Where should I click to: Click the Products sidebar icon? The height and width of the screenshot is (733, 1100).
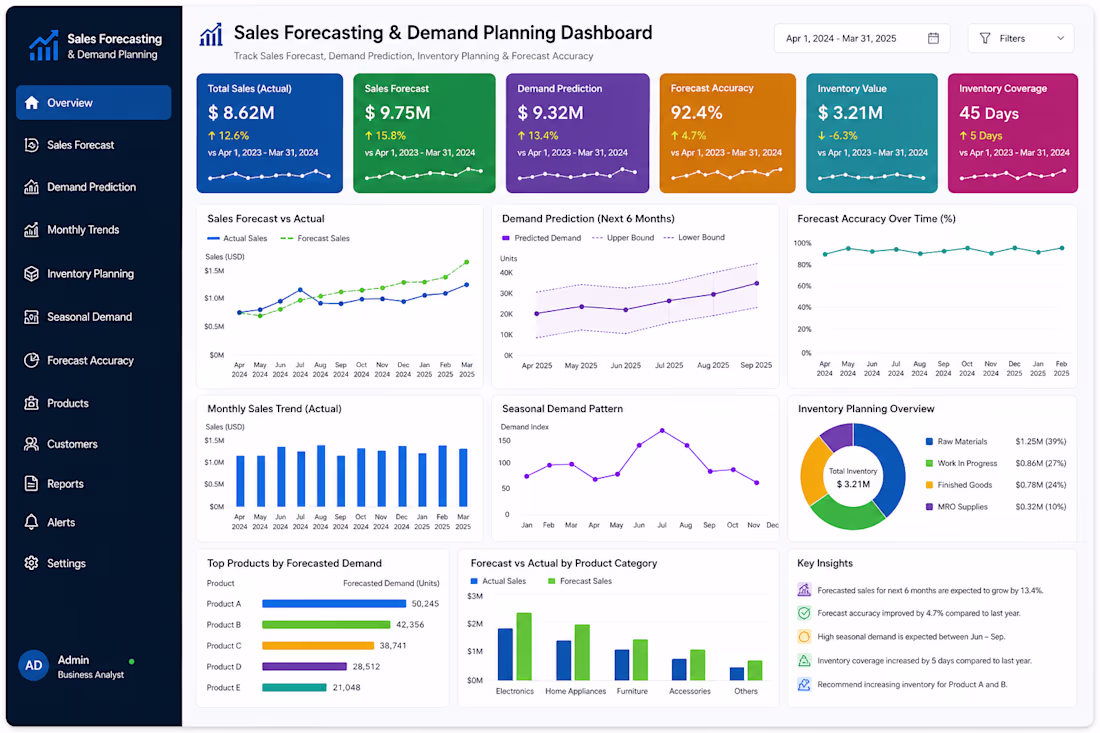point(31,403)
